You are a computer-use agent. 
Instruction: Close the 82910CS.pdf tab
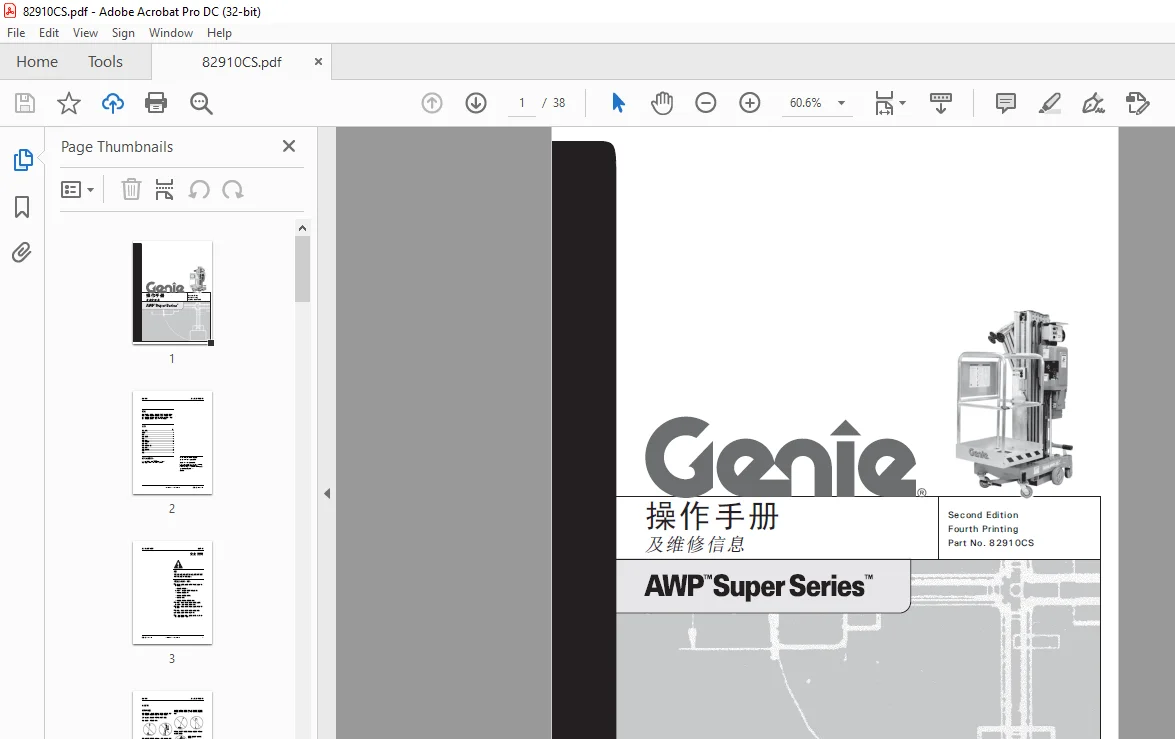click(x=318, y=61)
